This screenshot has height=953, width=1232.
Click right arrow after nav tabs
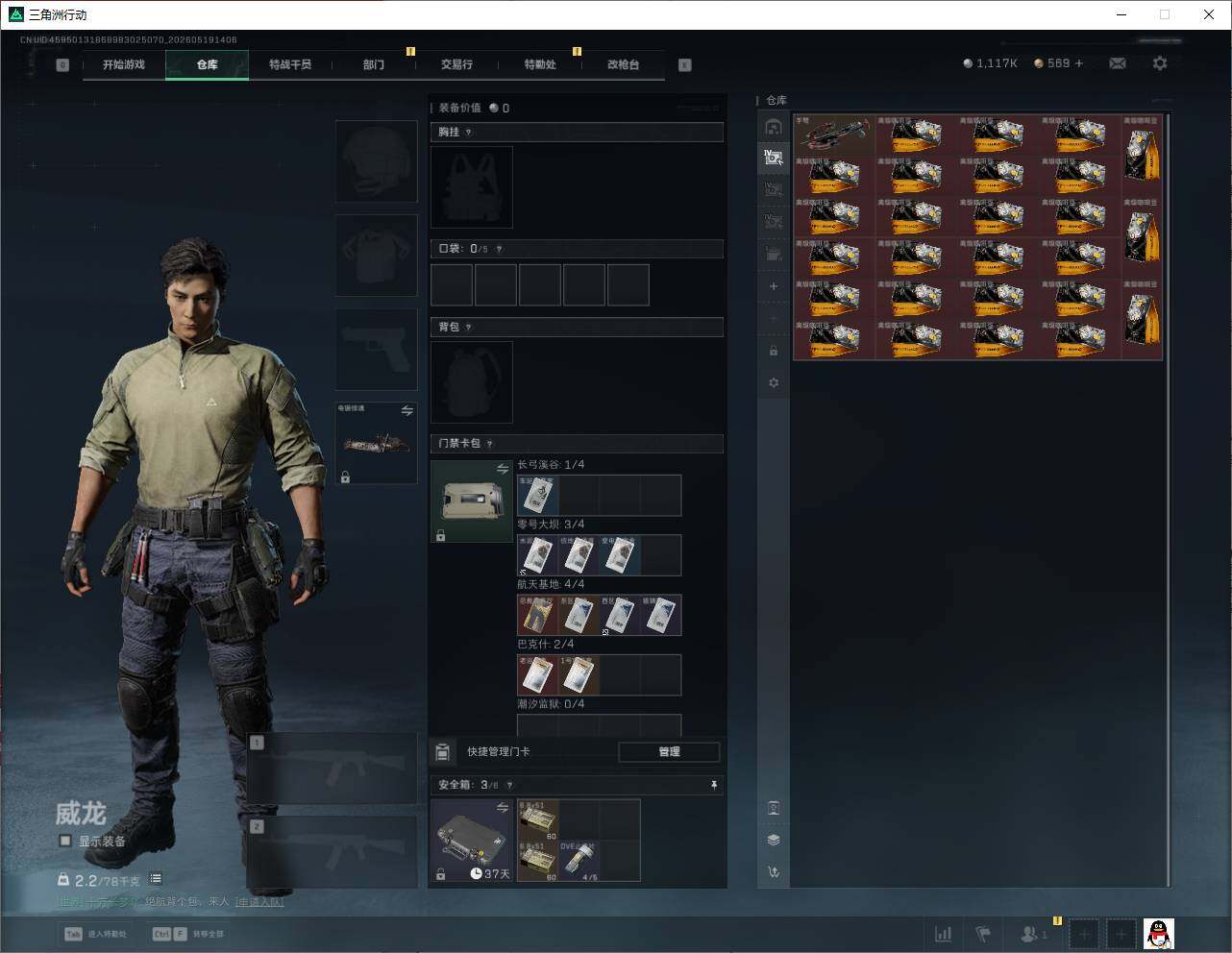click(x=685, y=64)
